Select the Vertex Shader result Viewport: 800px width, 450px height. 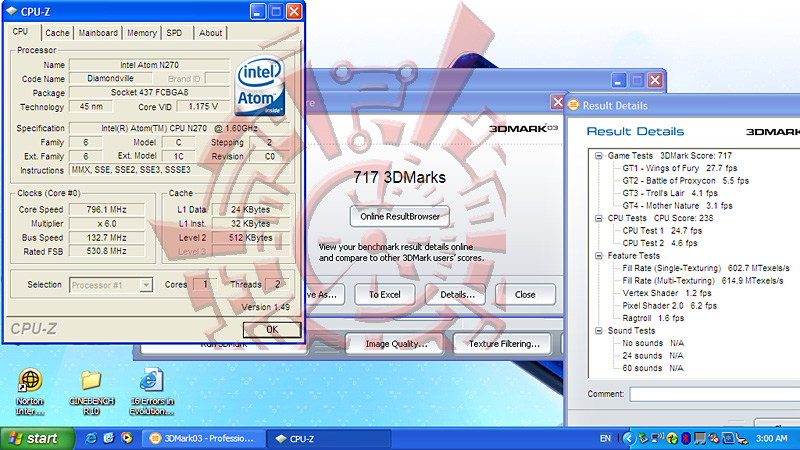point(667,293)
